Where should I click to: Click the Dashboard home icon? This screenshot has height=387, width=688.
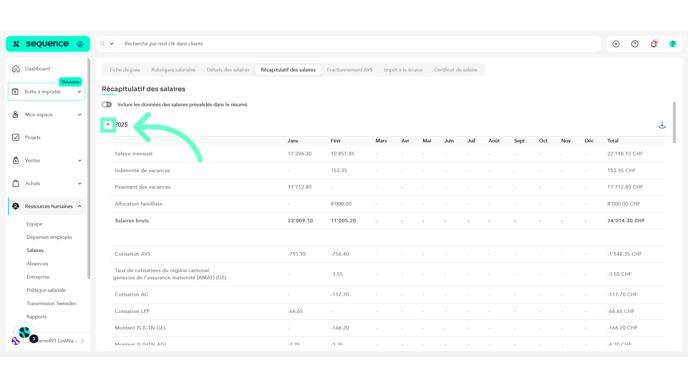(16, 69)
